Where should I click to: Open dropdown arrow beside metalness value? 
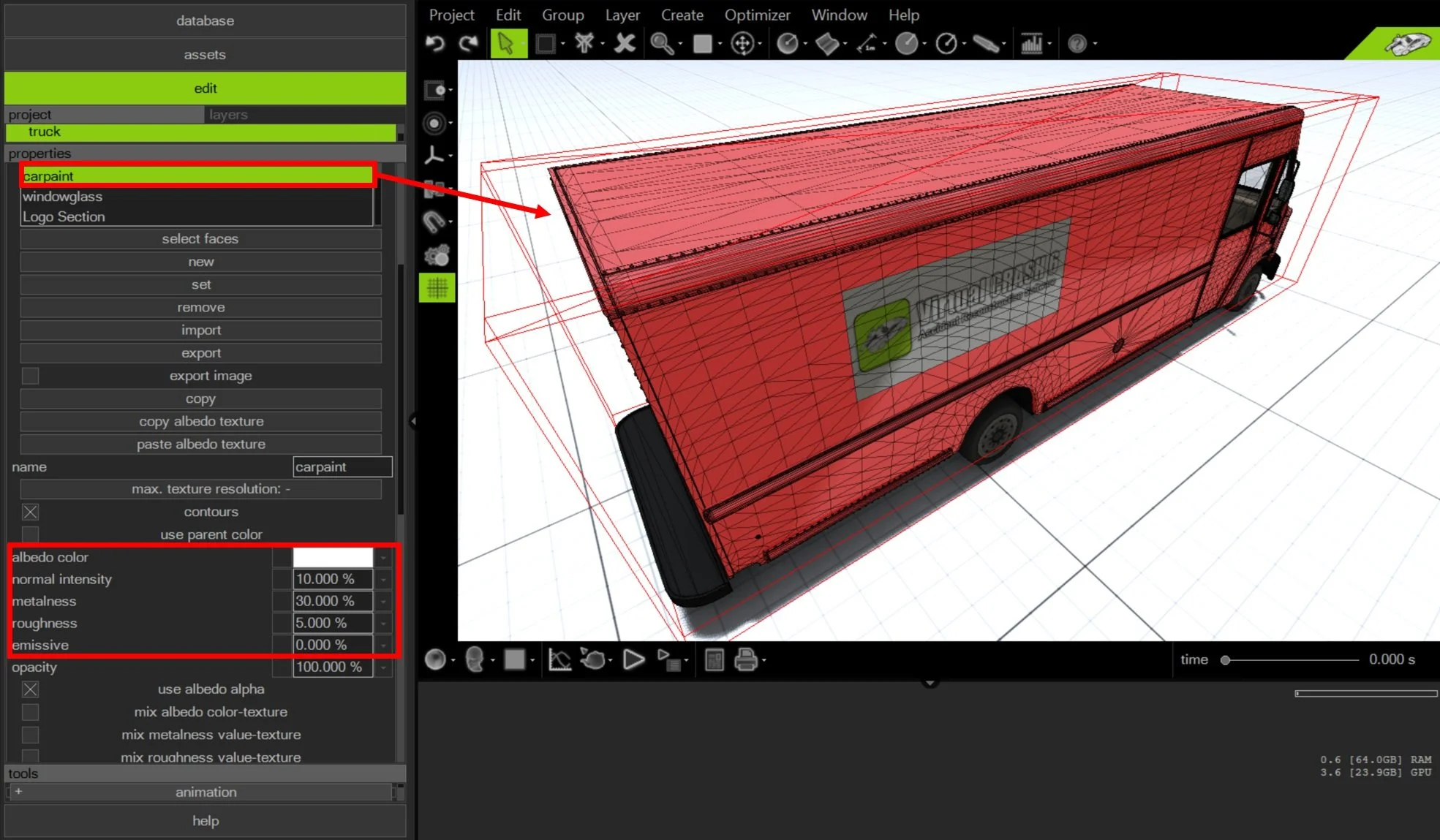(x=384, y=602)
